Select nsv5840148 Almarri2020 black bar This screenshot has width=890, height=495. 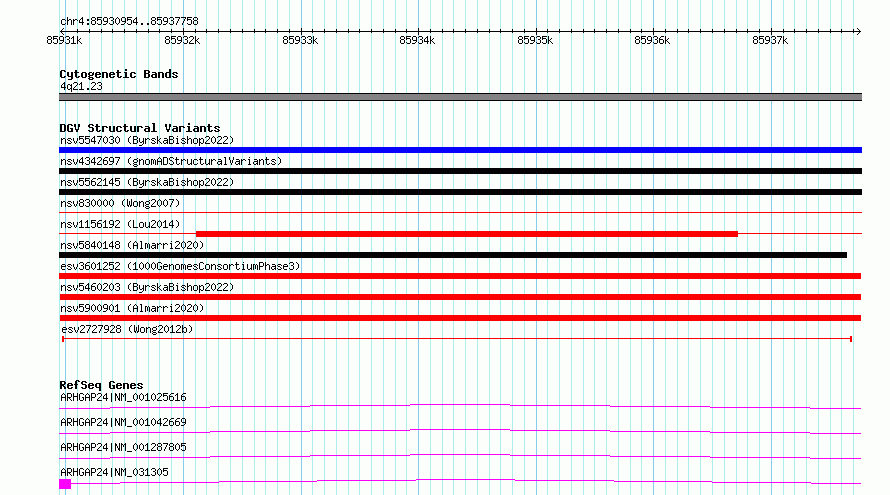click(453, 255)
